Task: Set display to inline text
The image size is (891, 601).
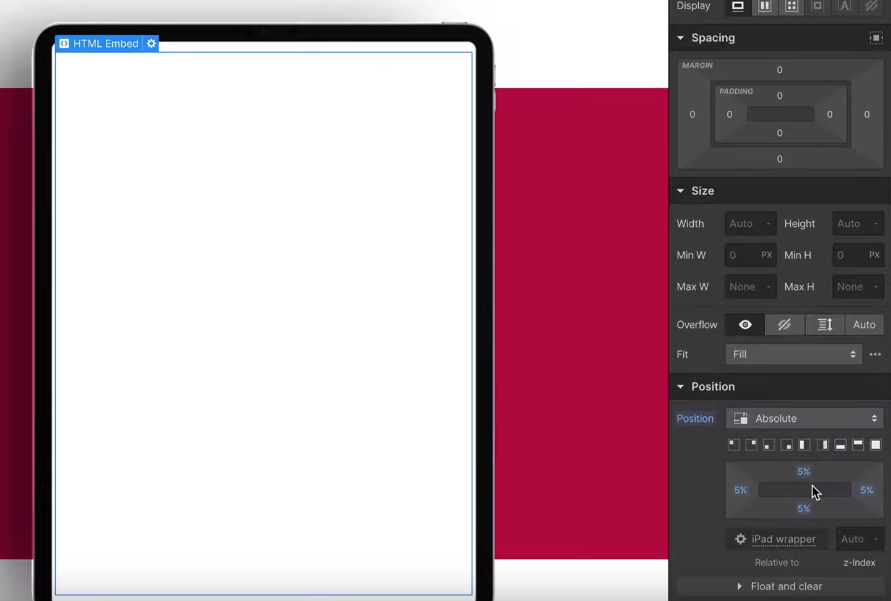Action: [x=845, y=6]
